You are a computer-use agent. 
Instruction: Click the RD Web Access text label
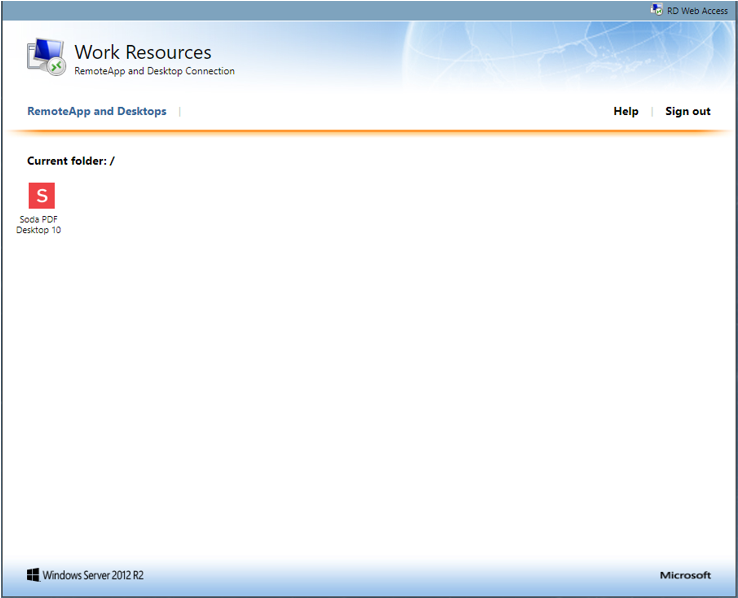pos(697,10)
